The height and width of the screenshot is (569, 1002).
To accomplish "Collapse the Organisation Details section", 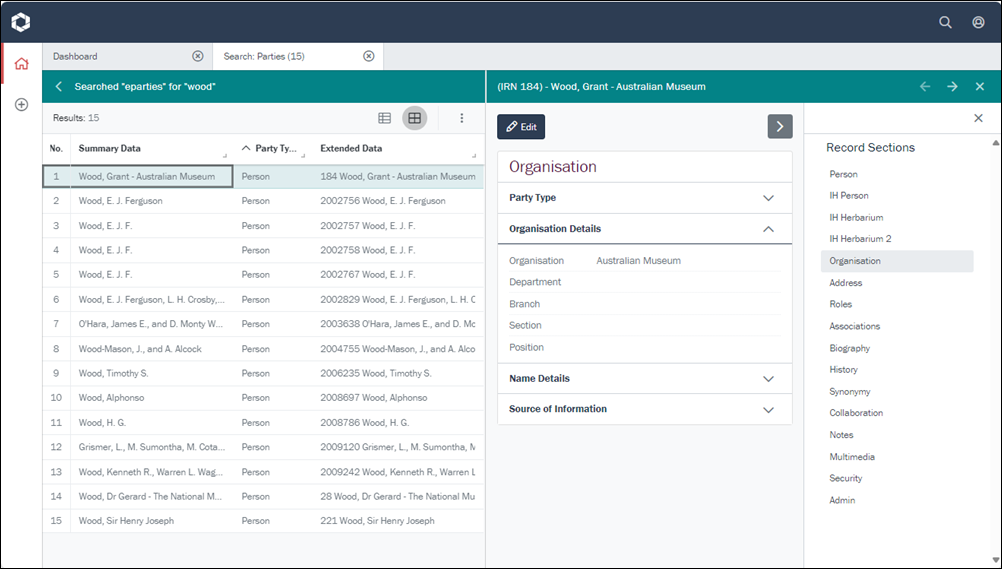I will 768,229.
